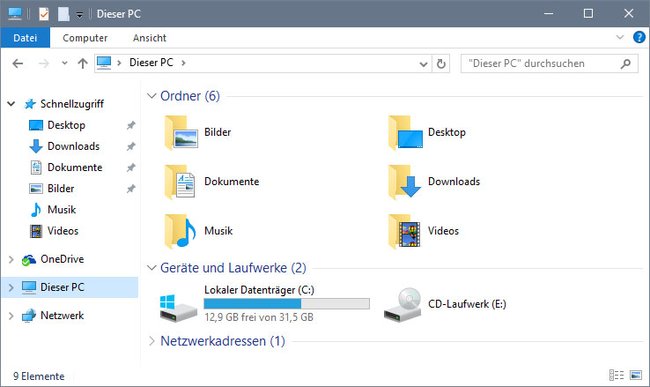
Task: Select OneDrive in the navigation pane
Action: click(62, 259)
